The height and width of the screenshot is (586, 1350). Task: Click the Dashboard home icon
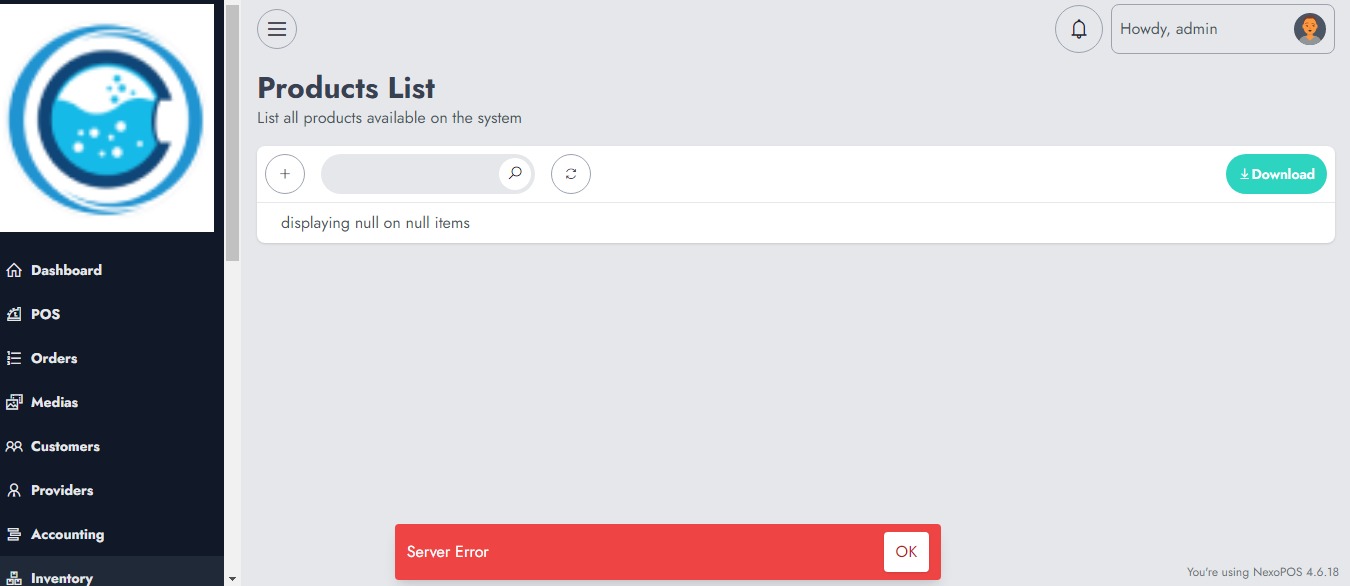click(15, 270)
